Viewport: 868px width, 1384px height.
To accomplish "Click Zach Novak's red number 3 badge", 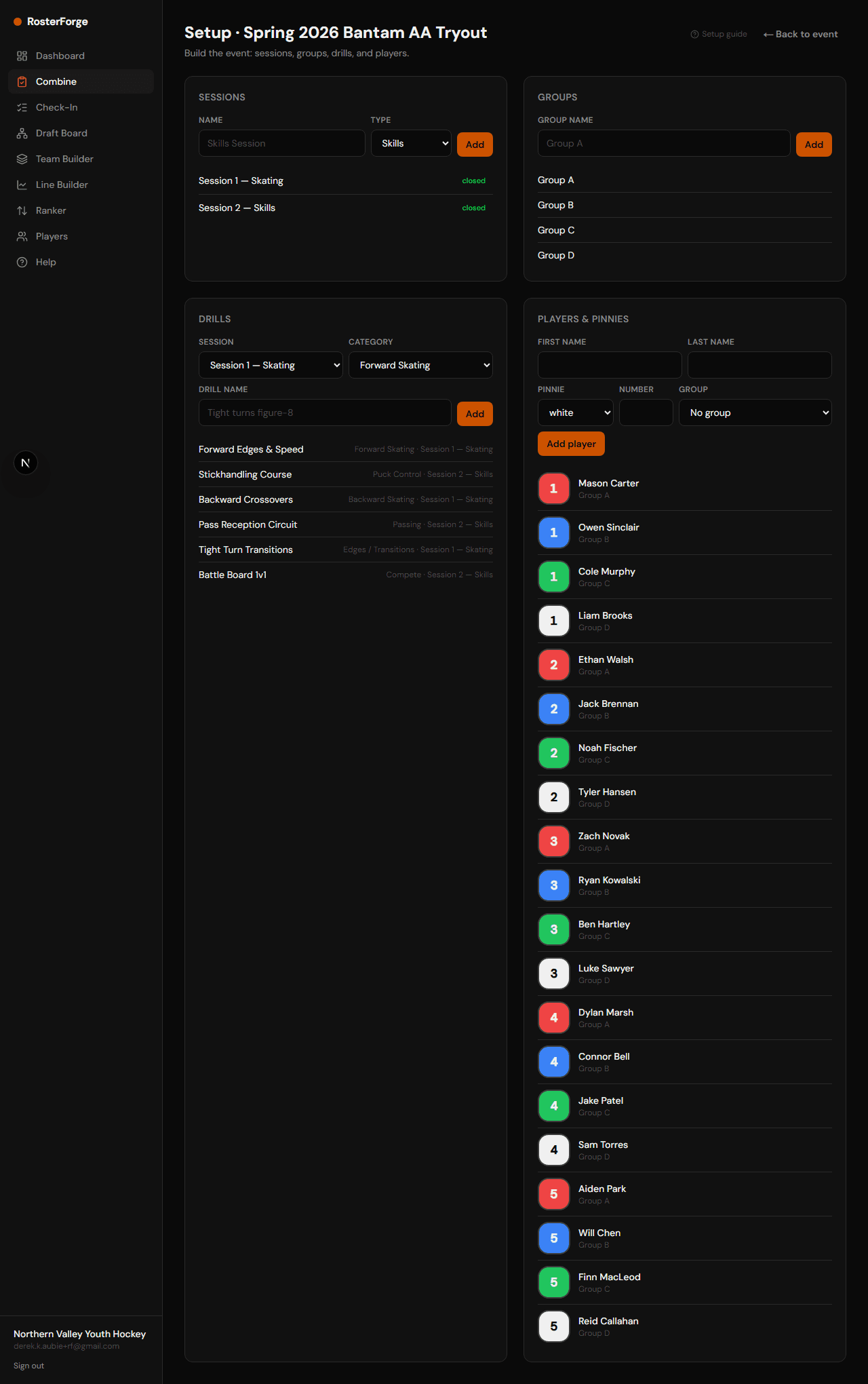I will point(554,841).
